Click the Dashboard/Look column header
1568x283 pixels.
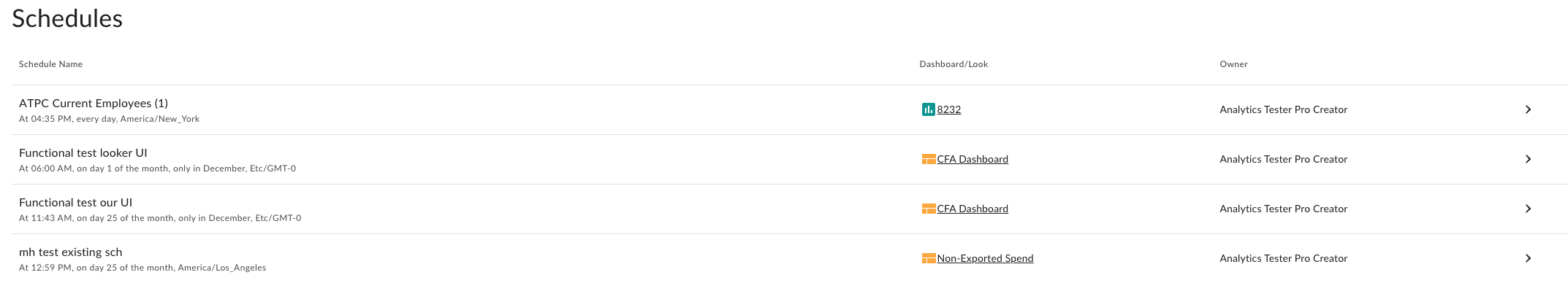coord(954,64)
